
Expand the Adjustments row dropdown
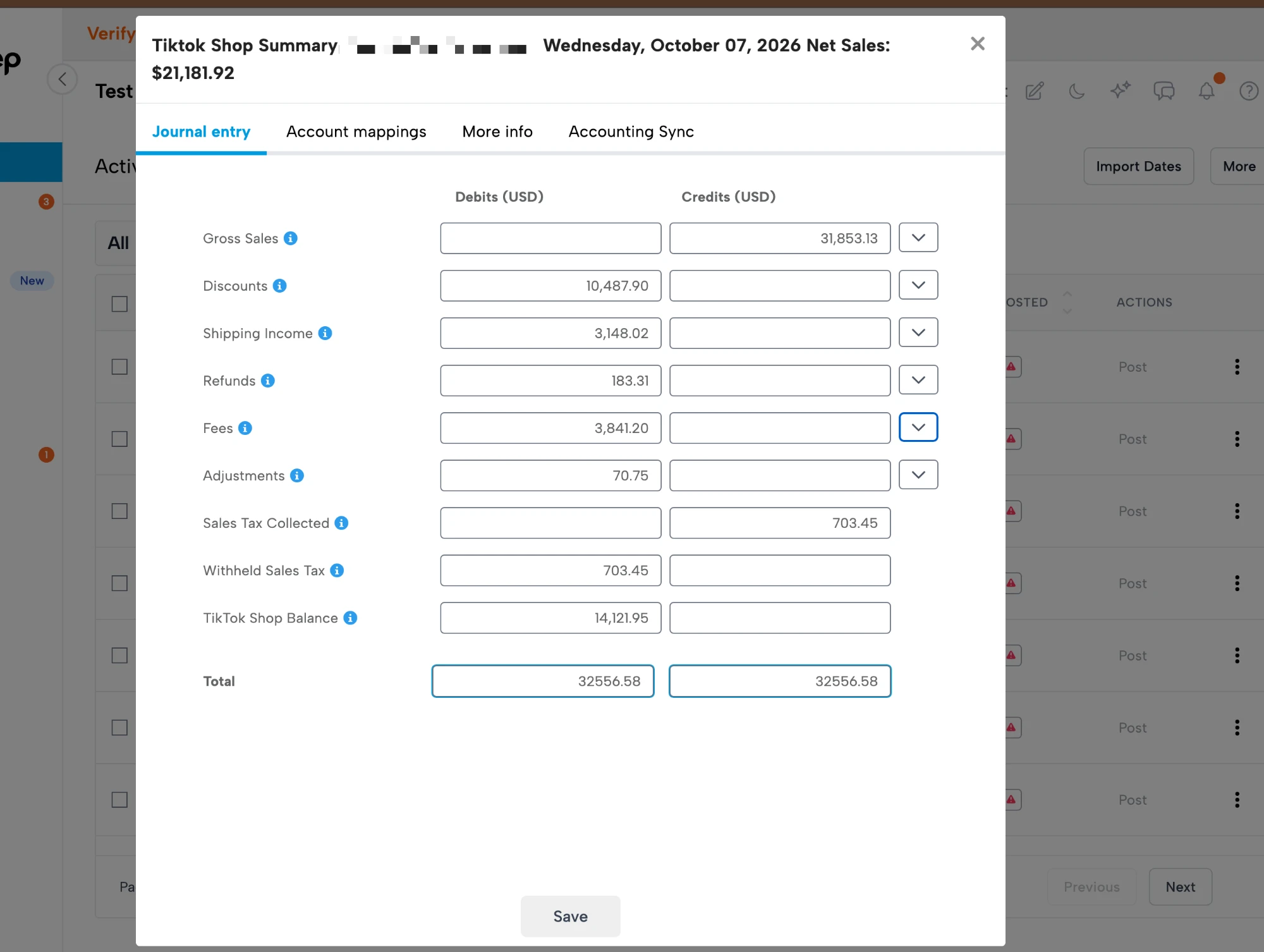click(x=918, y=475)
